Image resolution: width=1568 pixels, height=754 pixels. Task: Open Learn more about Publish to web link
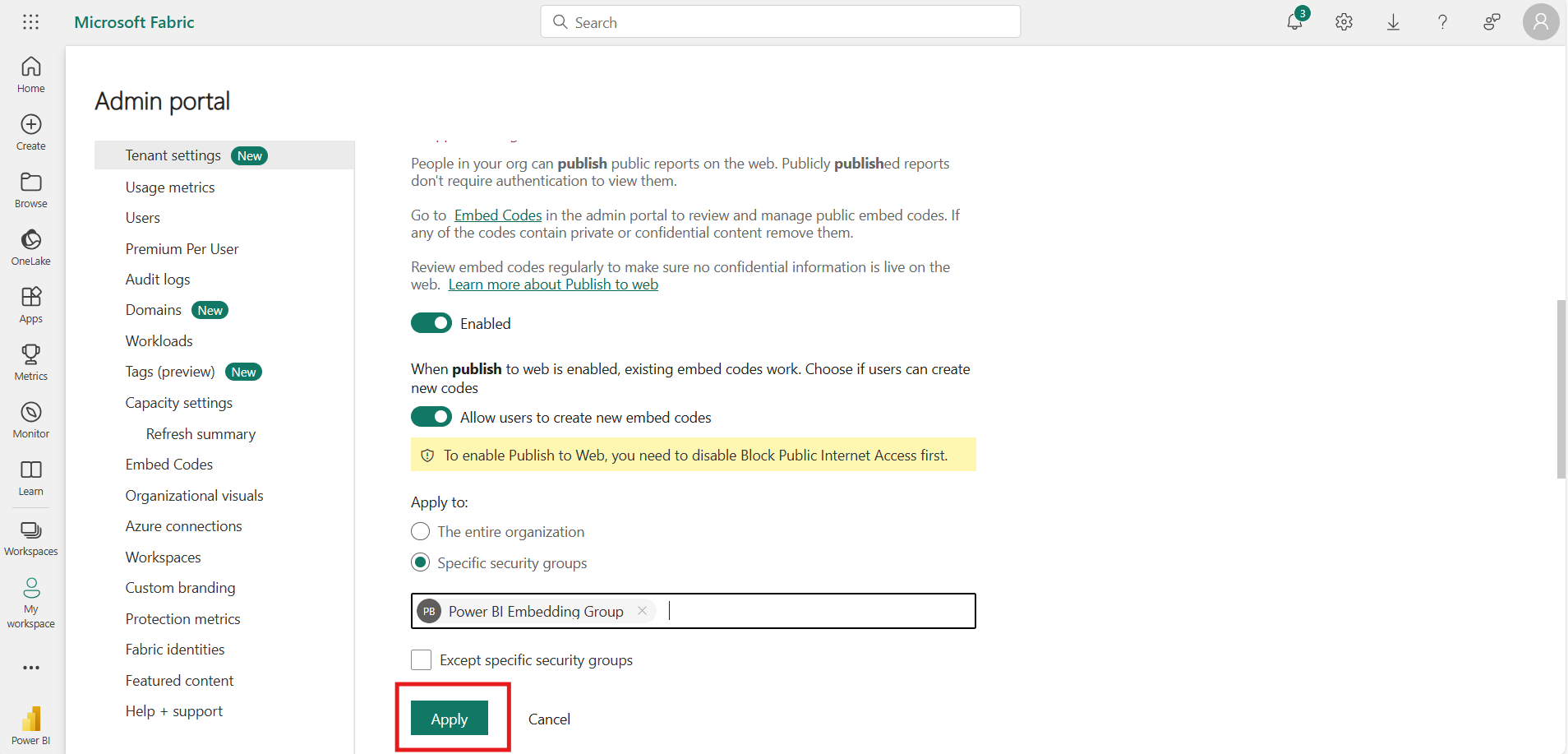[553, 284]
